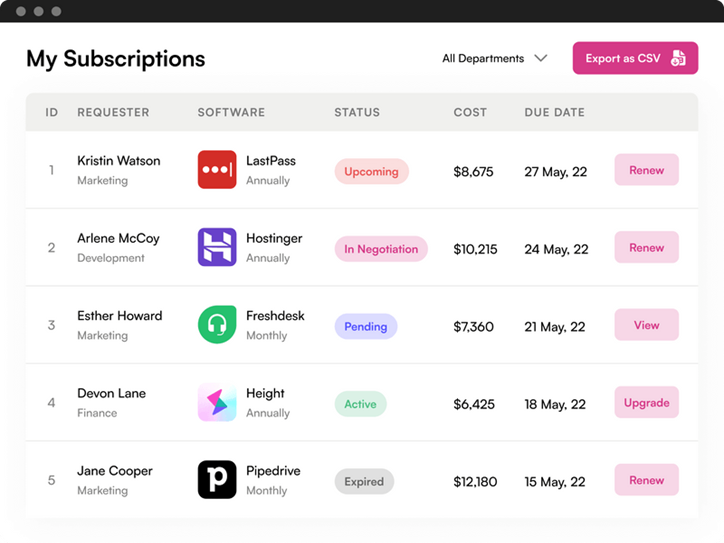Expand the department filter chevron arrow
Screen dimensions: 724x543
click(x=541, y=58)
